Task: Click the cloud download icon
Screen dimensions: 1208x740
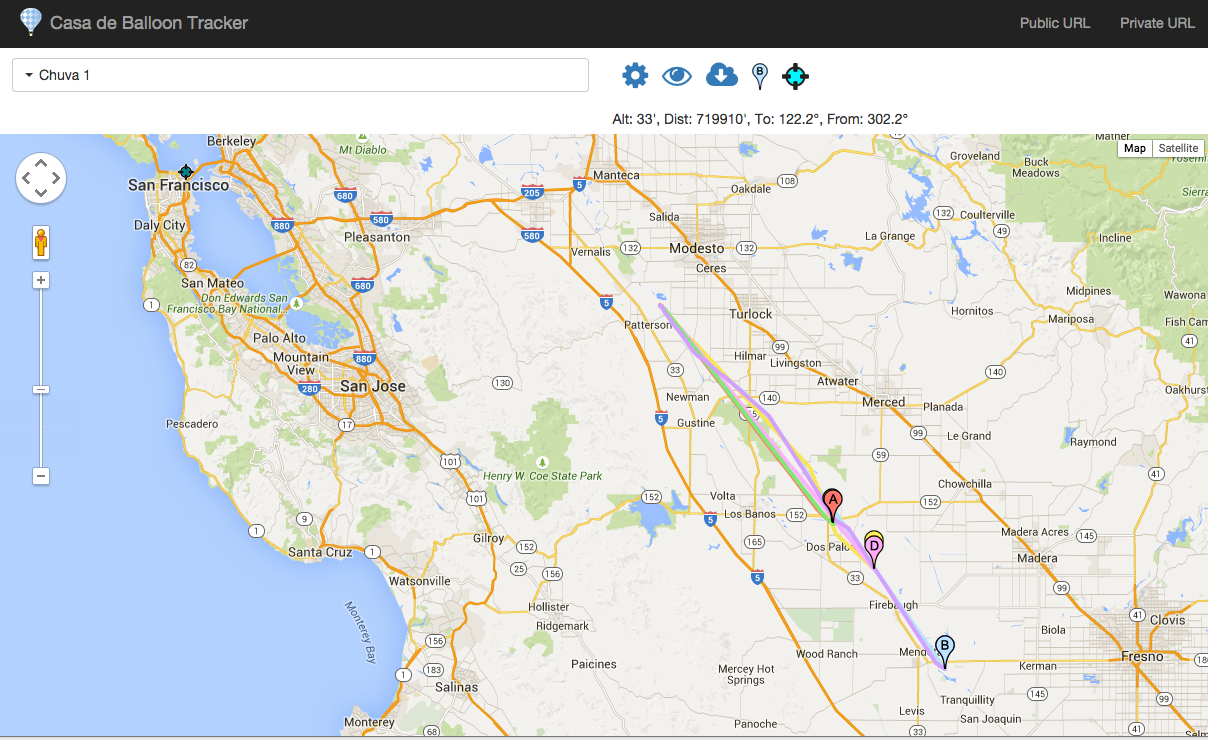Action: coord(721,75)
